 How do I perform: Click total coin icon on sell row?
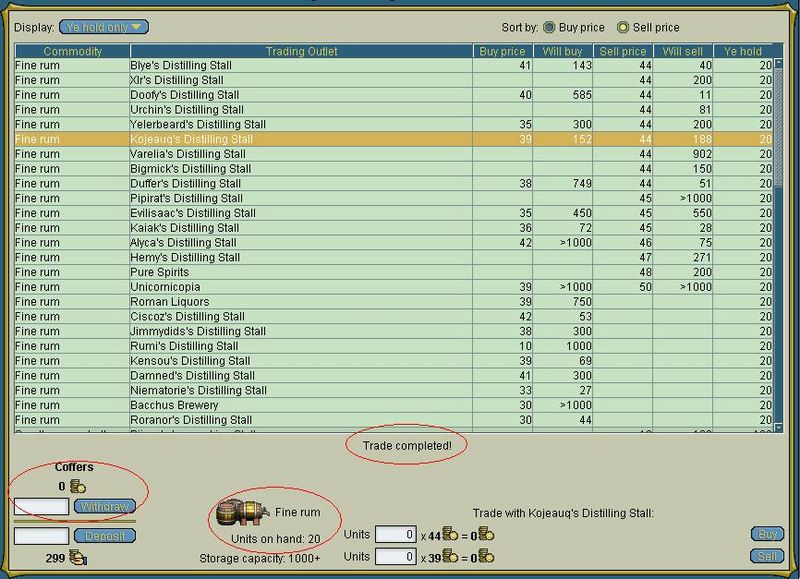(486, 557)
